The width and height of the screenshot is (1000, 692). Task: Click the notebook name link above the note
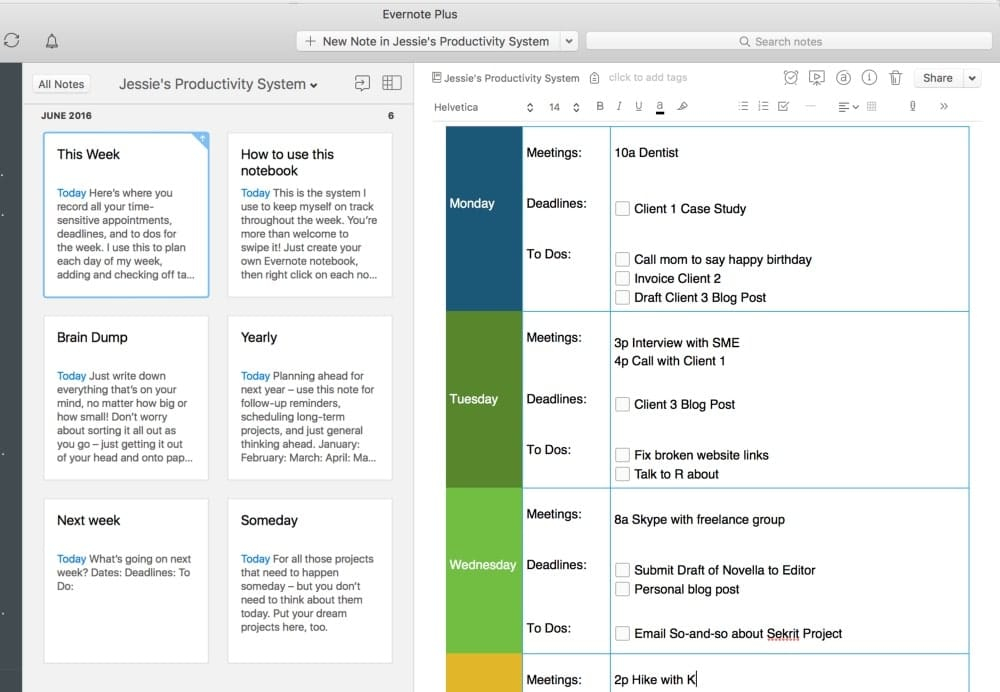point(511,78)
